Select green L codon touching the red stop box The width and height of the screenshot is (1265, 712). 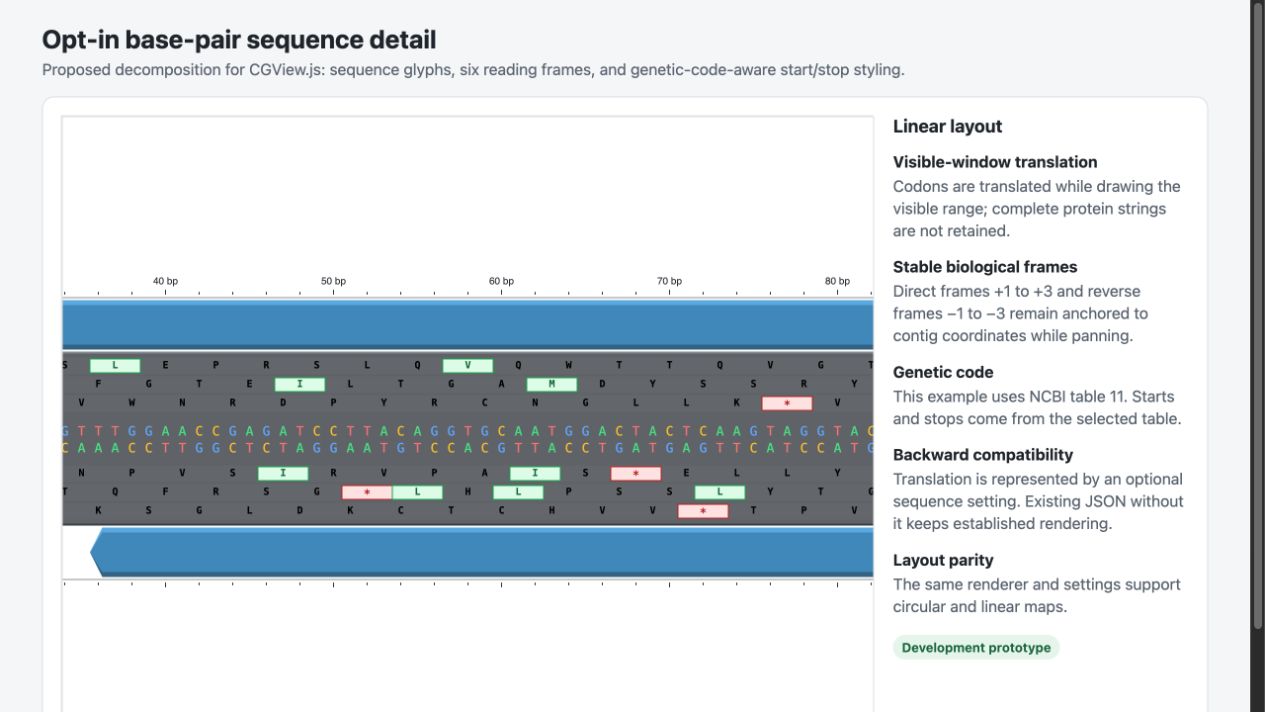[417, 492]
